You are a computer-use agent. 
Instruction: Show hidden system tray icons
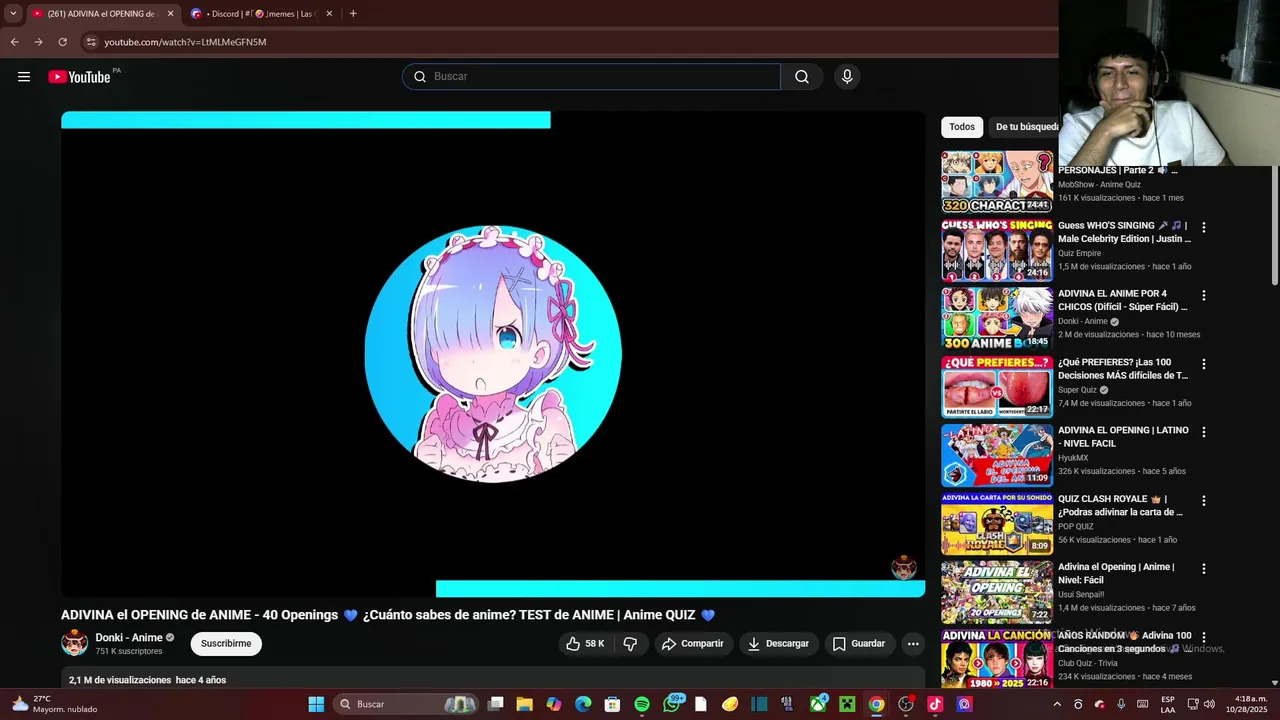pyautogui.click(x=1057, y=704)
